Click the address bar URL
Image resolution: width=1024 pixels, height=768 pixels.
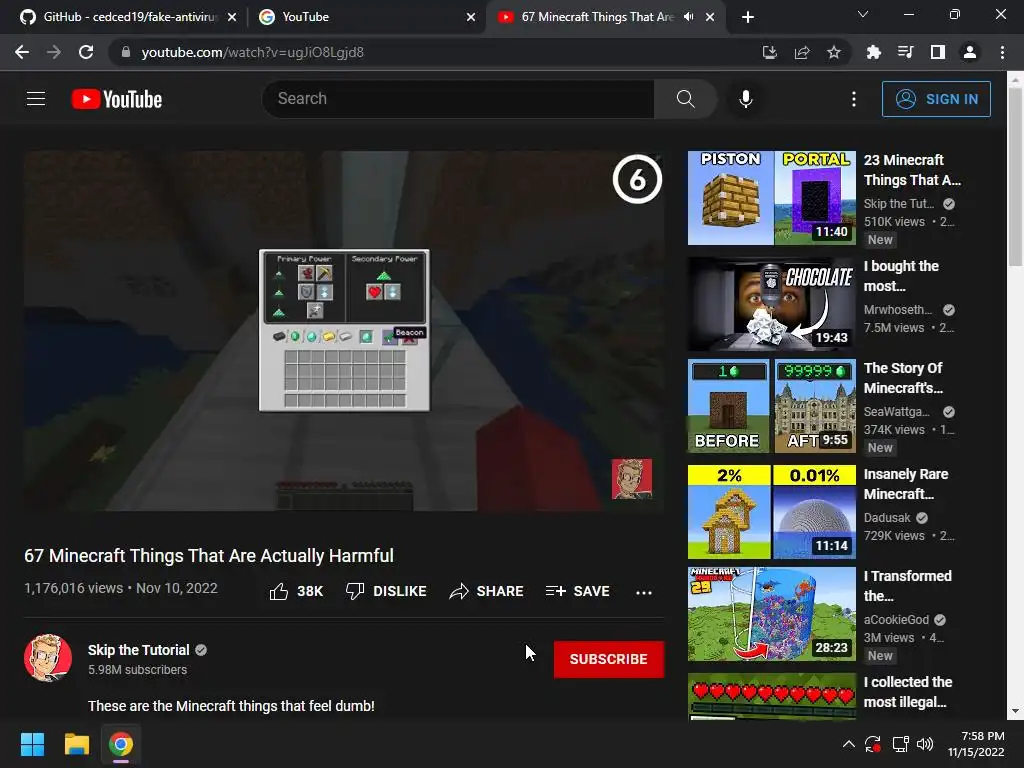253,52
